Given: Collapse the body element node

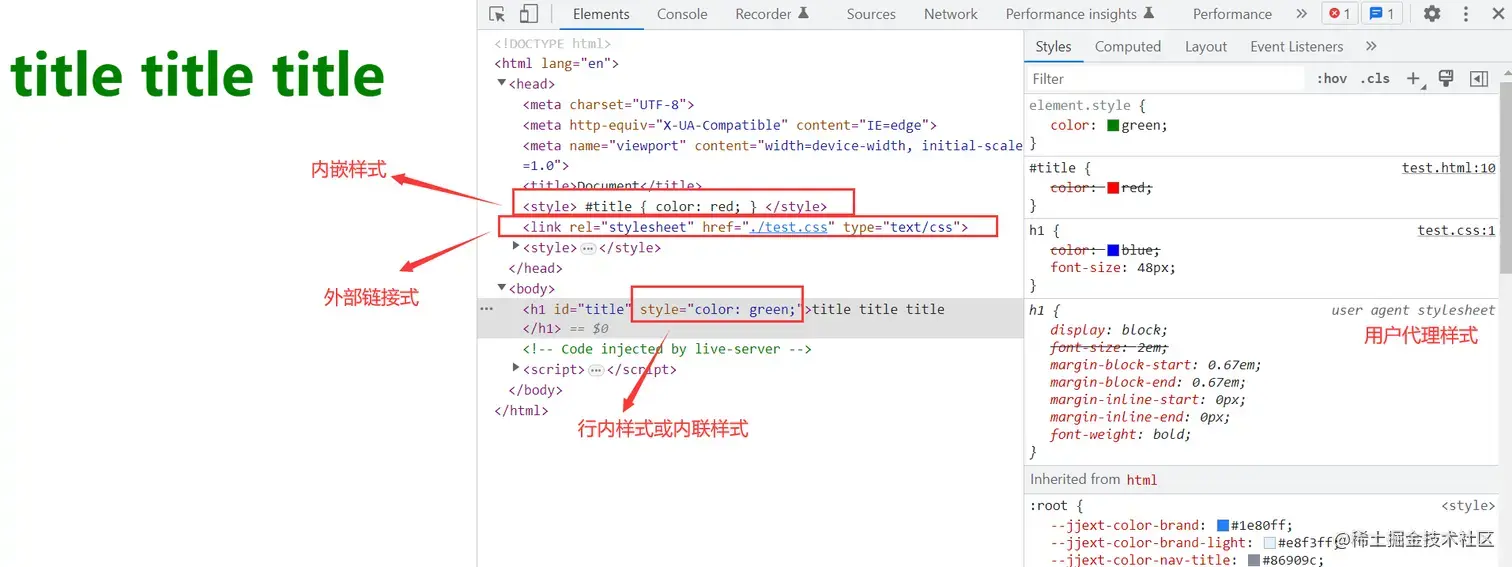Looking at the screenshot, I should [x=502, y=288].
